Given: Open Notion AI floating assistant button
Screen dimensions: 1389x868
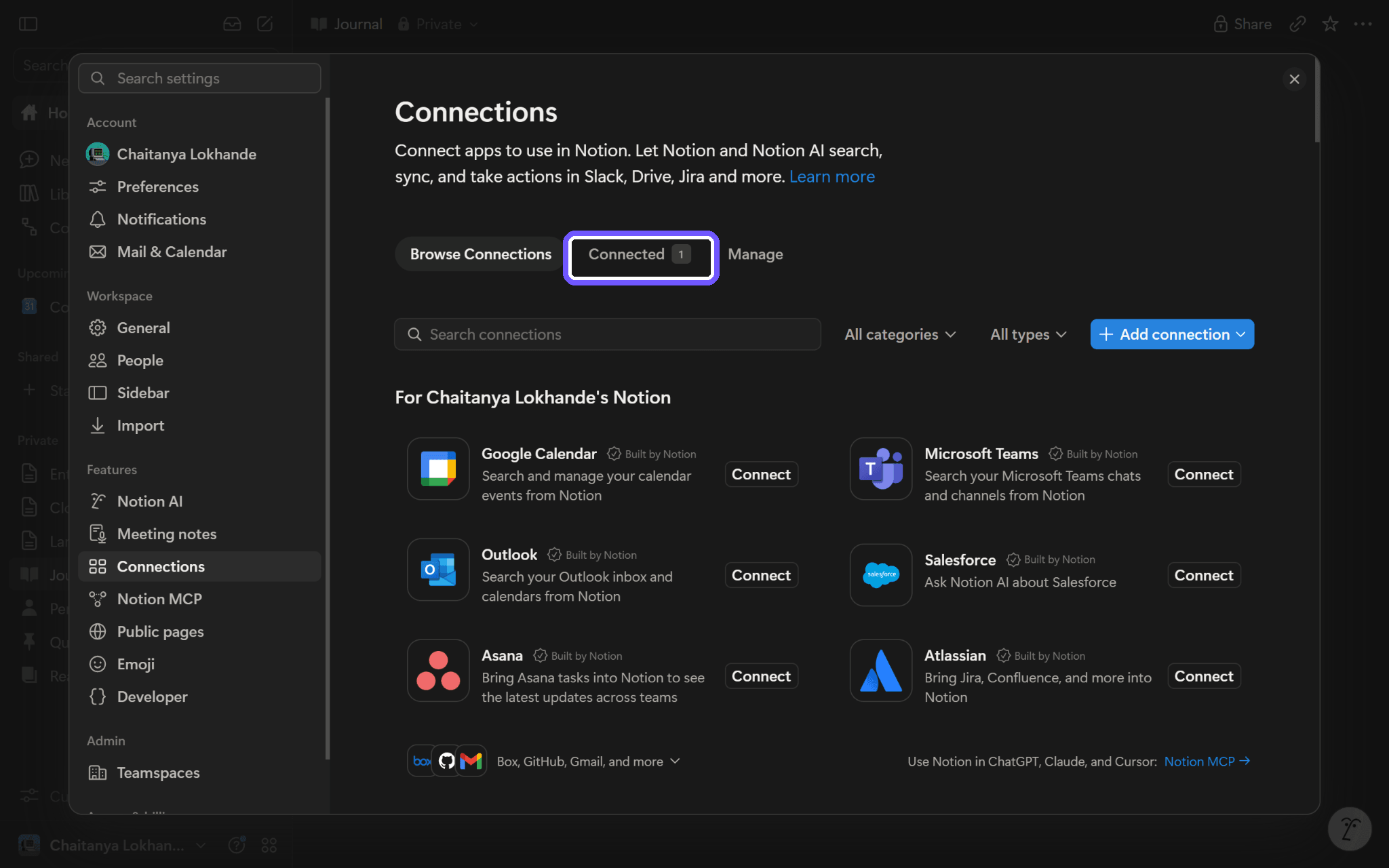Looking at the screenshot, I should tap(1350, 829).
